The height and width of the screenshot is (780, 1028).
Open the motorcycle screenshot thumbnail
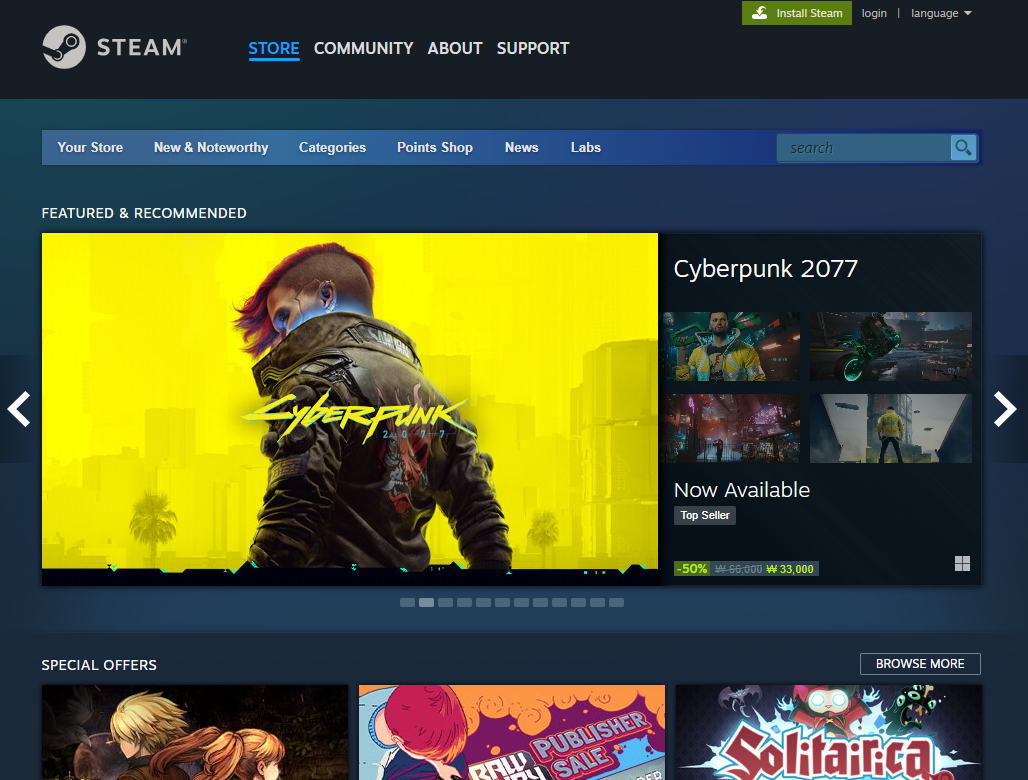(x=891, y=346)
